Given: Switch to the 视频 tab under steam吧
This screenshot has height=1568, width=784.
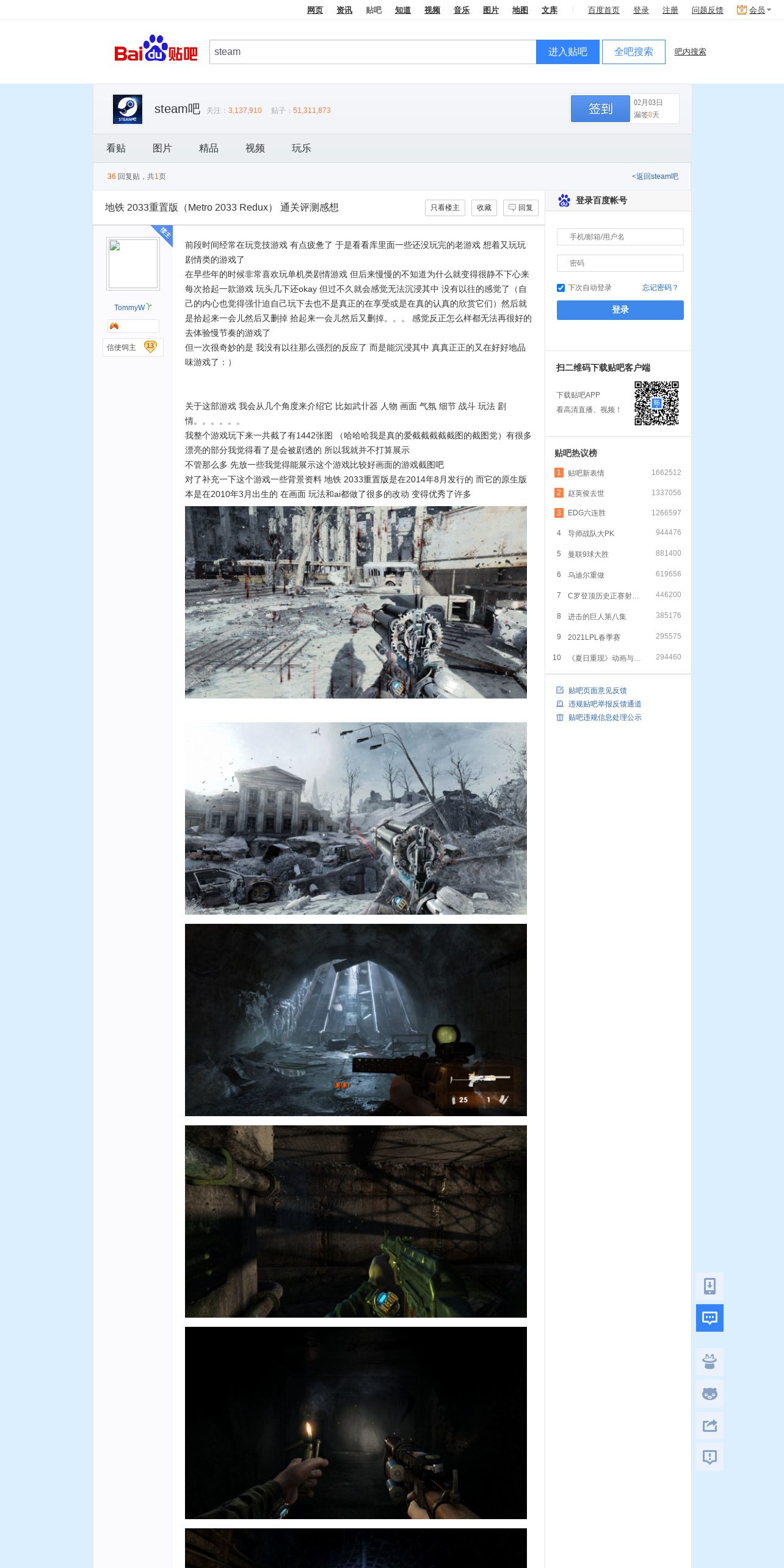Looking at the screenshot, I should 255,148.
